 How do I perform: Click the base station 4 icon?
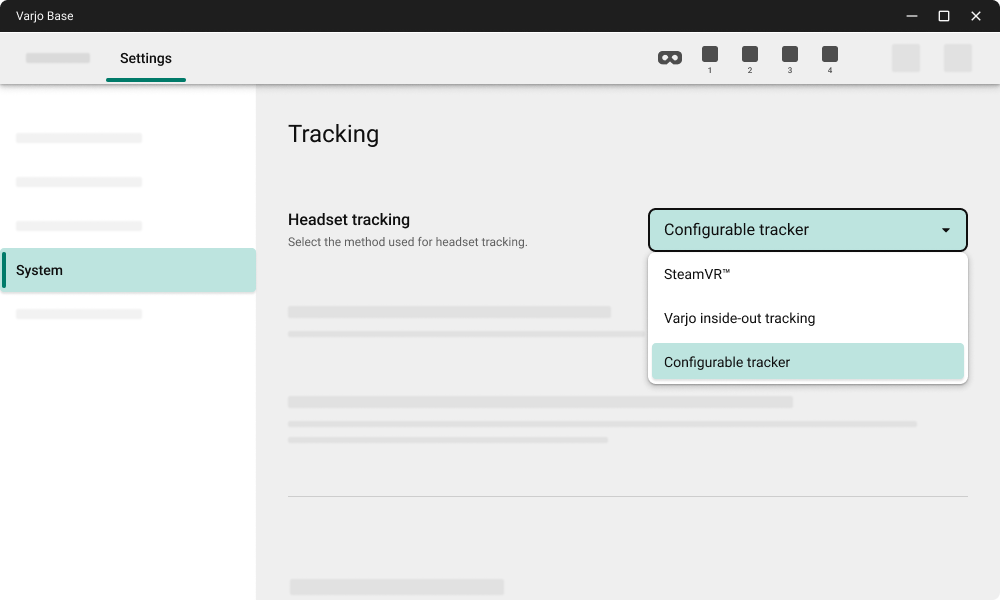(830, 57)
